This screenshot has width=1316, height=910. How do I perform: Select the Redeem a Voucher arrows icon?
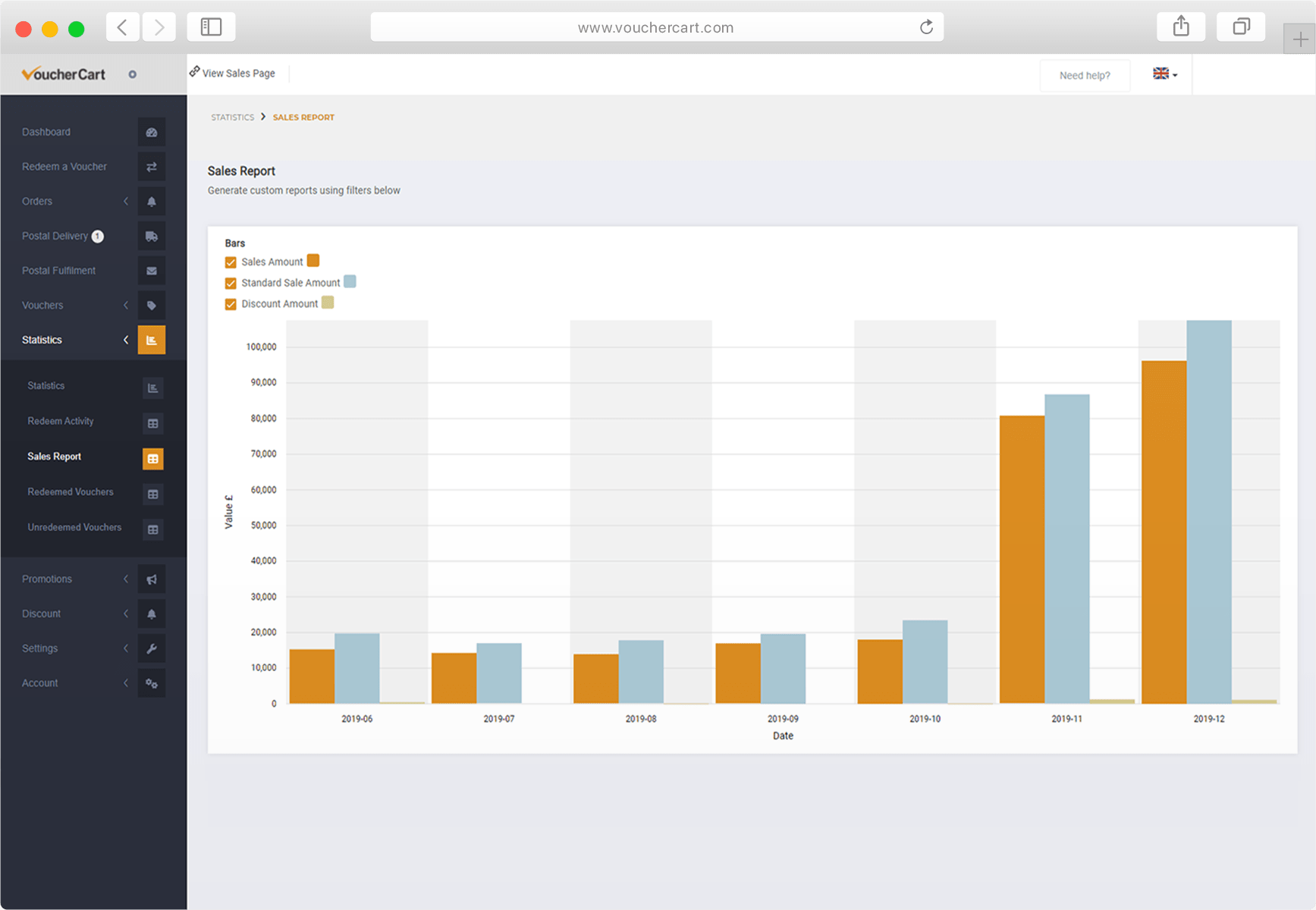(x=152, y=167)
